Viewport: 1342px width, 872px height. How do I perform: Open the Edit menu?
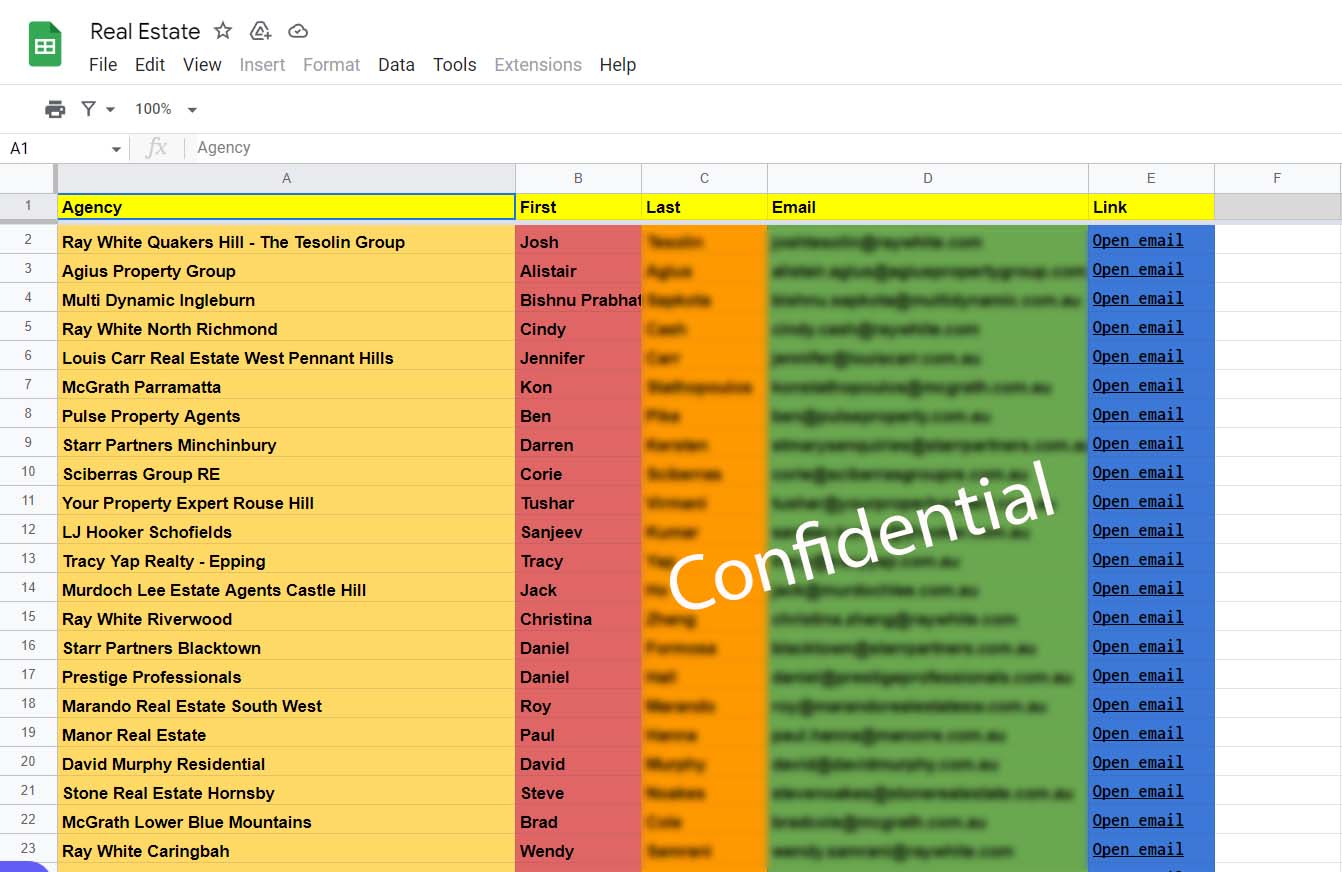pyautogui.click(x=150, y=65)
